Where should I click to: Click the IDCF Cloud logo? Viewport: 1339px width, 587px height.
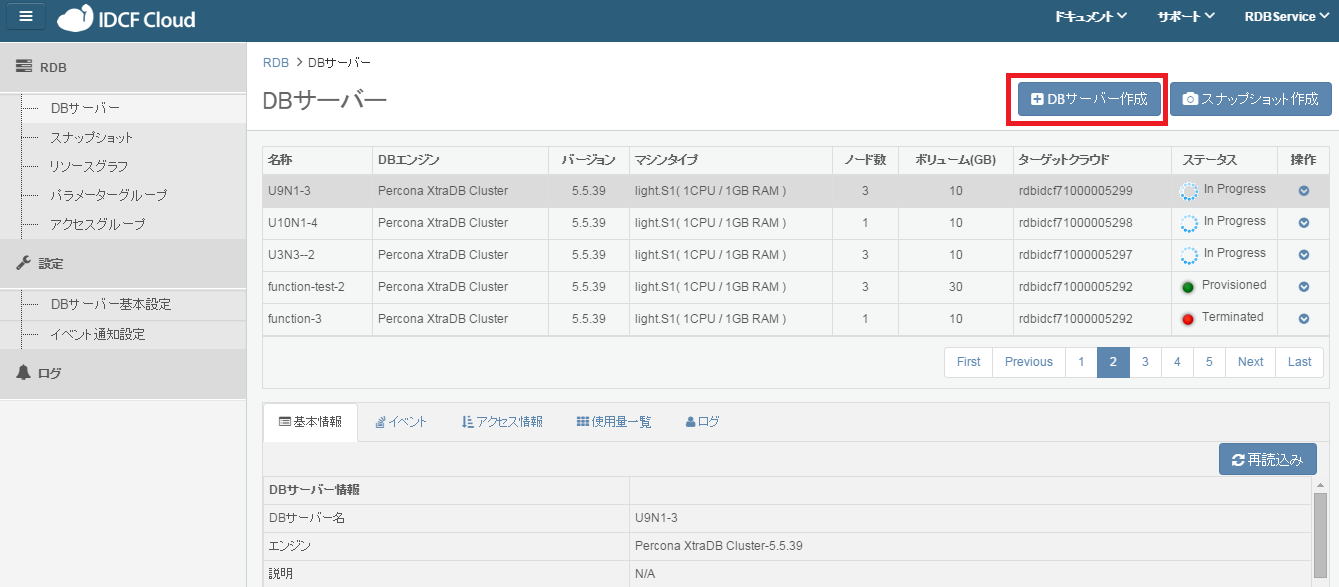tap(126, 19)
